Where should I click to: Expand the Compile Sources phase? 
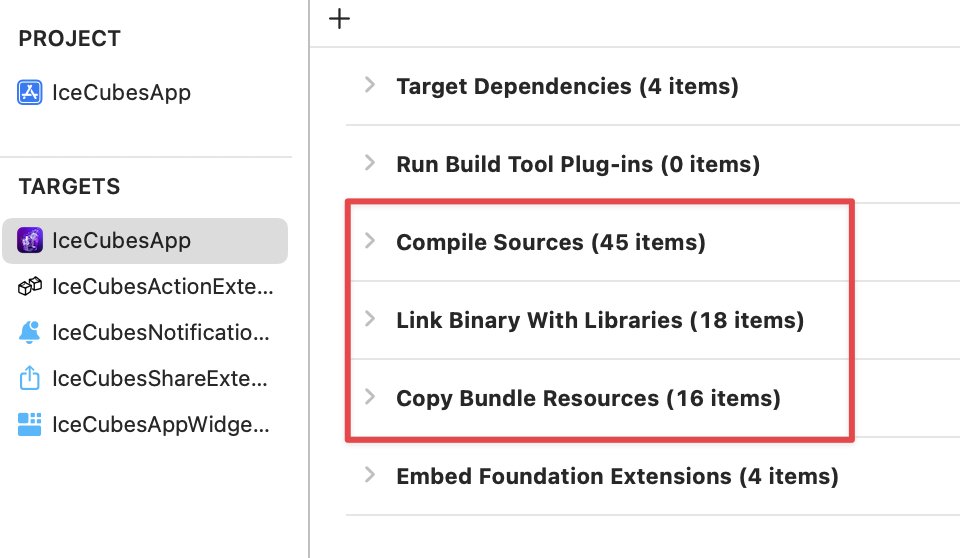pyautogui.click(x=370, y=241)
